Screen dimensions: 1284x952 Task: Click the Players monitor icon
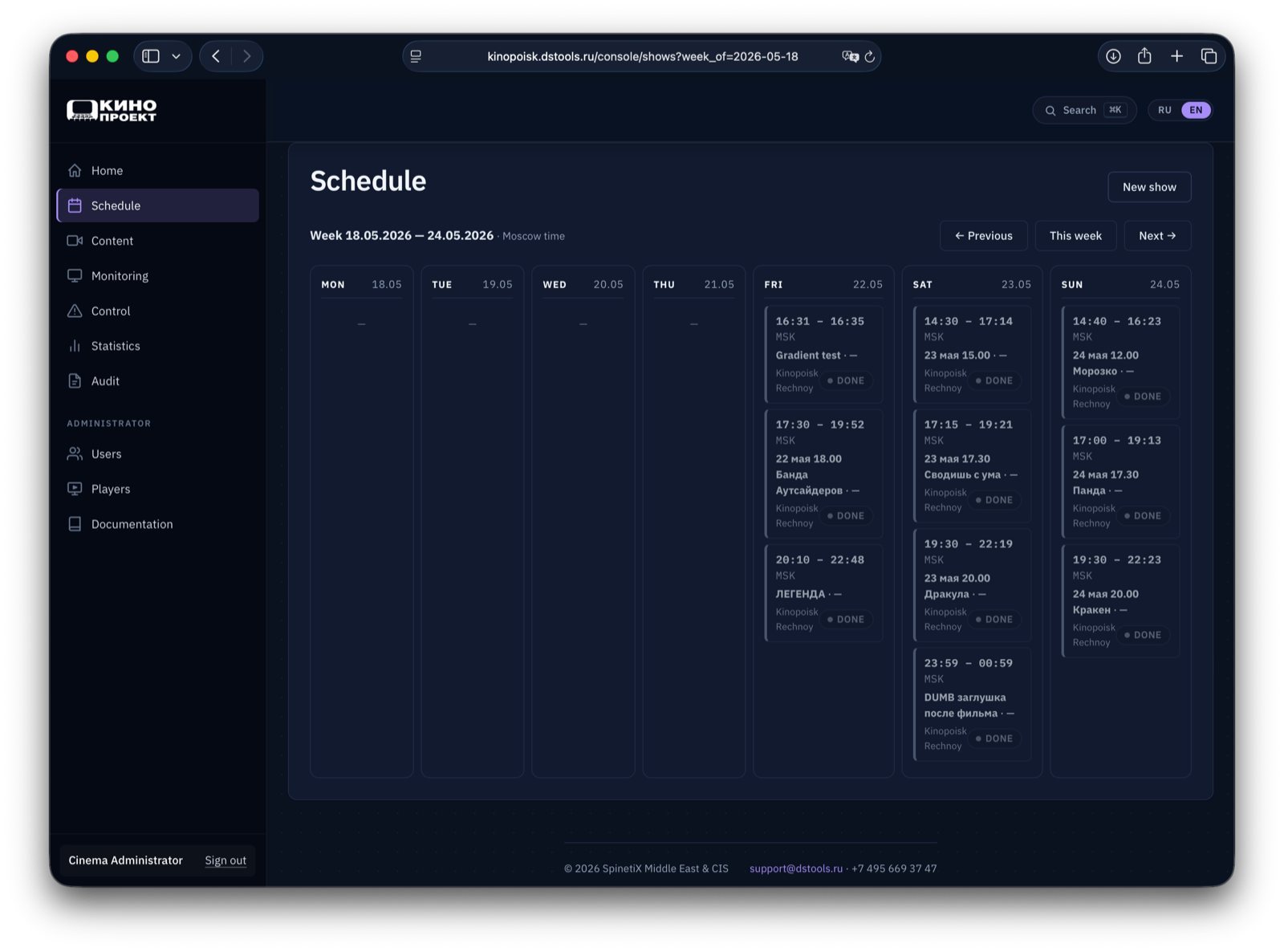pos(75,489)
